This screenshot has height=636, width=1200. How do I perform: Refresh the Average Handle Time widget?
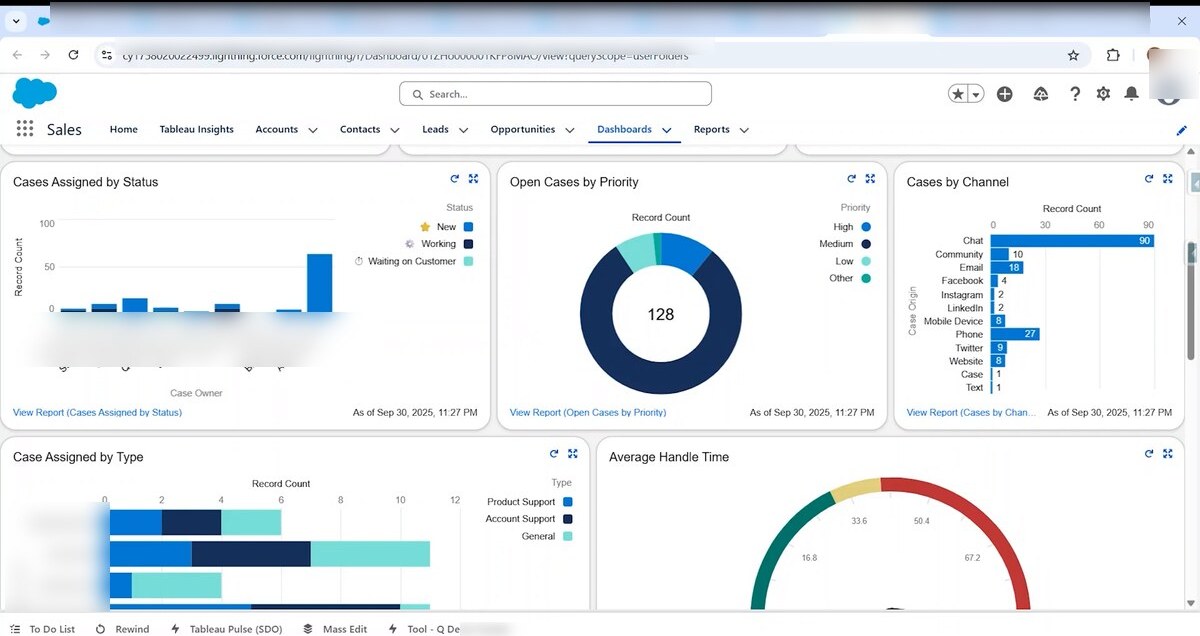(x=1149, y=454)
